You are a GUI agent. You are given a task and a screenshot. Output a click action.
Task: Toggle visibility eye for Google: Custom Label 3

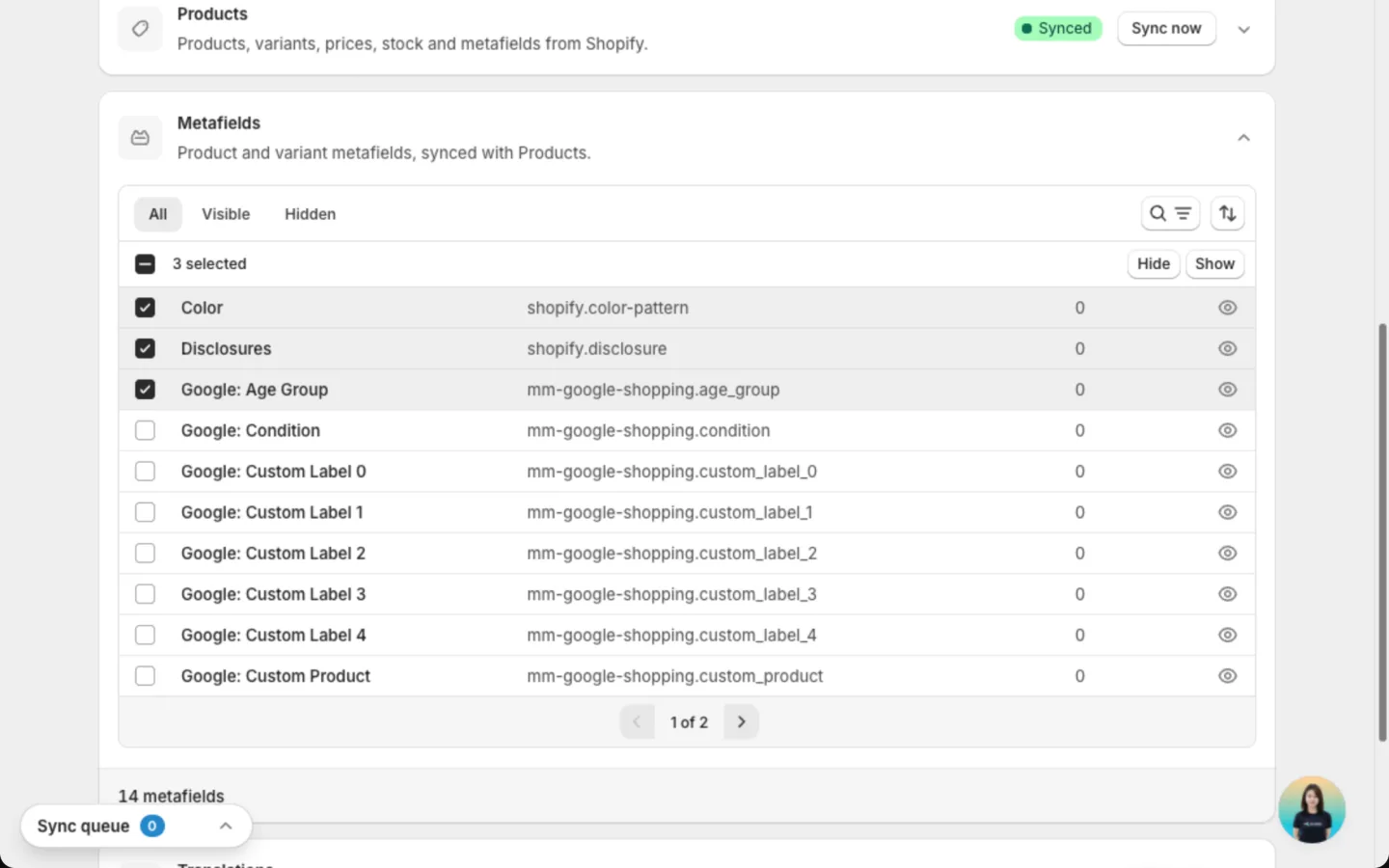coord(1227,594)
